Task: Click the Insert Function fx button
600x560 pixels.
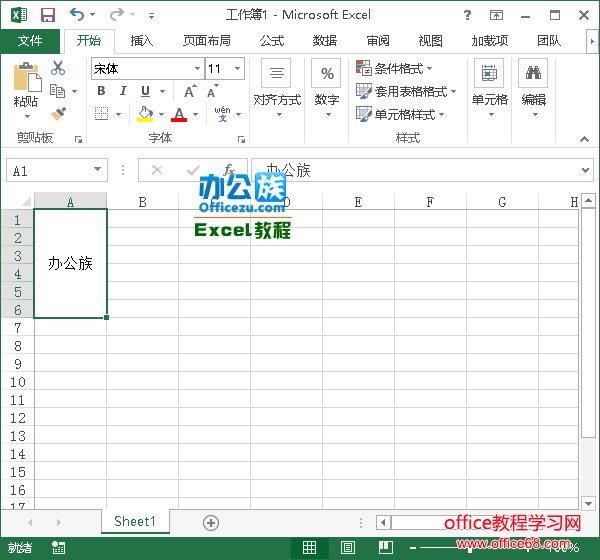Action: coord(229,170)
